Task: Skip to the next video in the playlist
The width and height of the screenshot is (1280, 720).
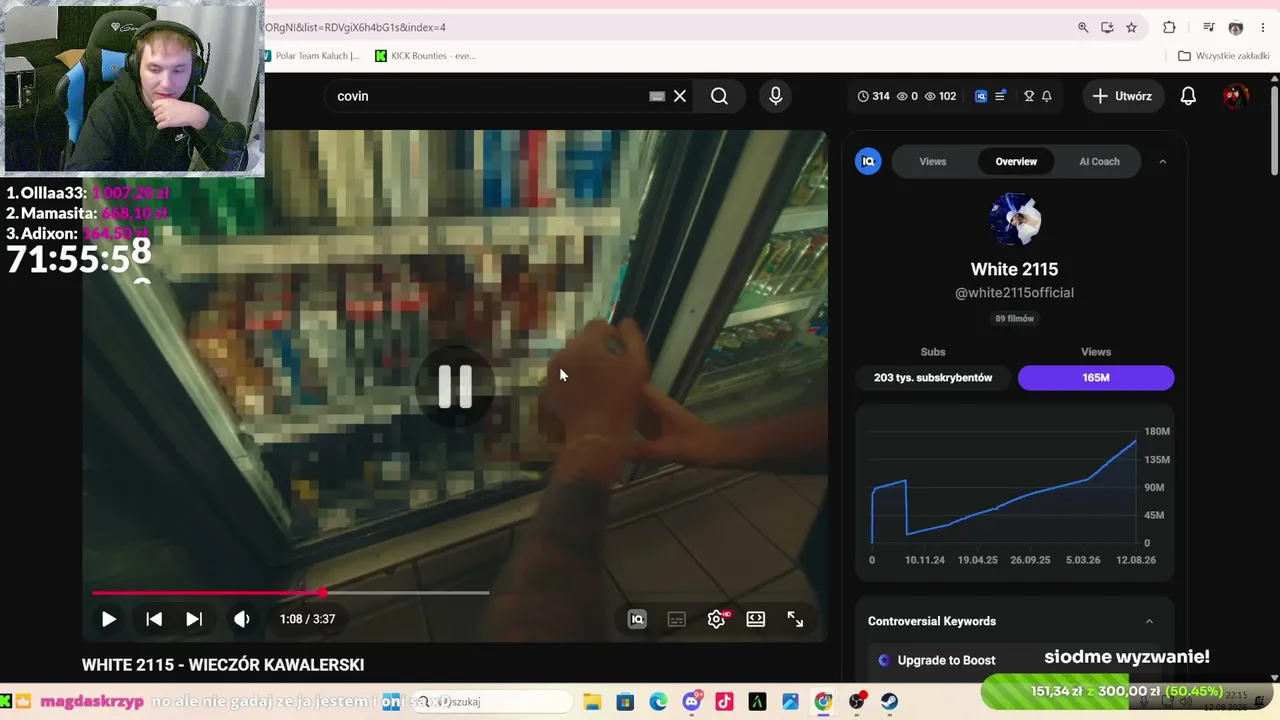Action: (194, 619)
